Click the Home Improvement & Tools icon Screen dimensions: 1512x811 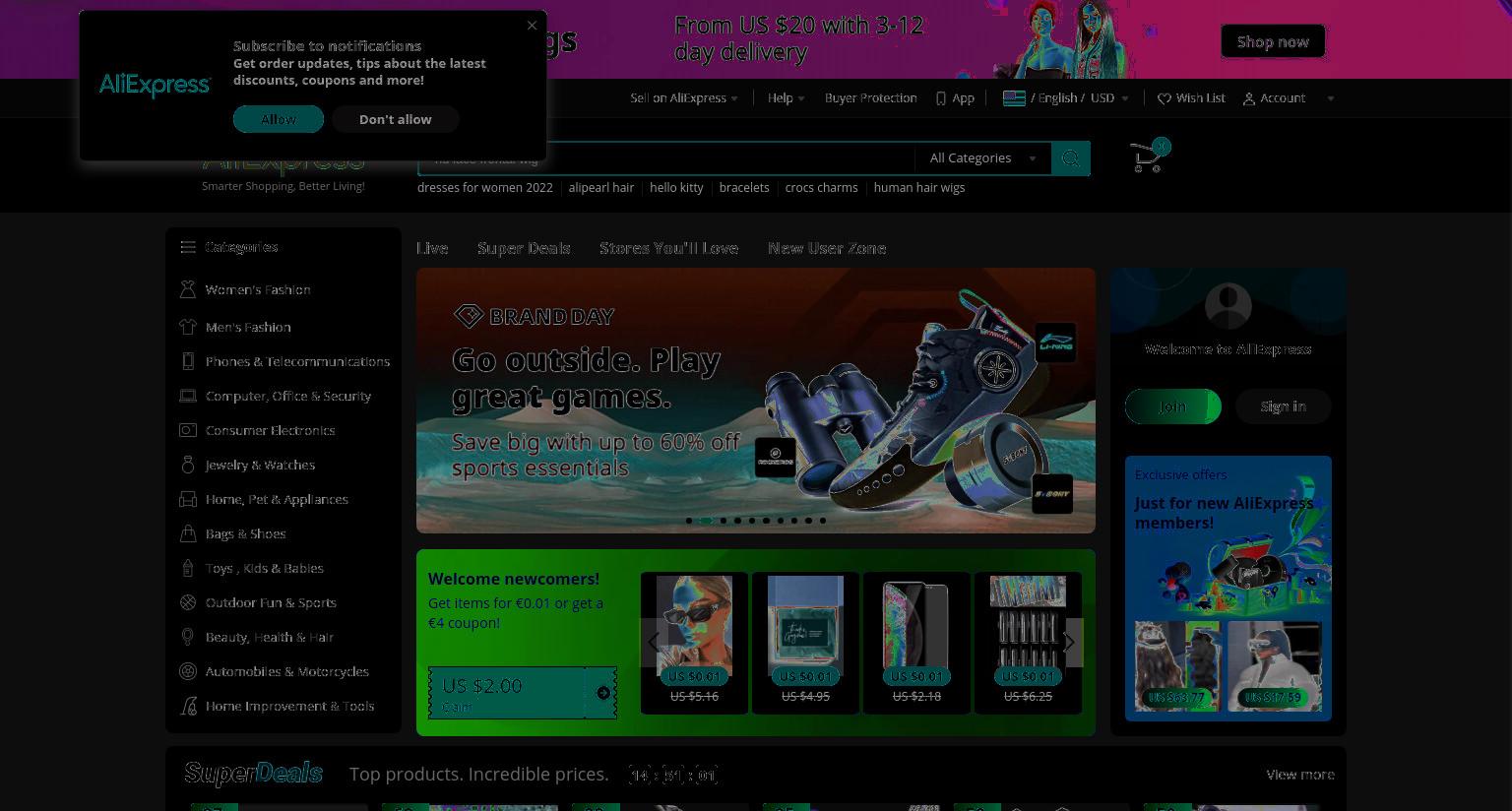coord(188,706)
